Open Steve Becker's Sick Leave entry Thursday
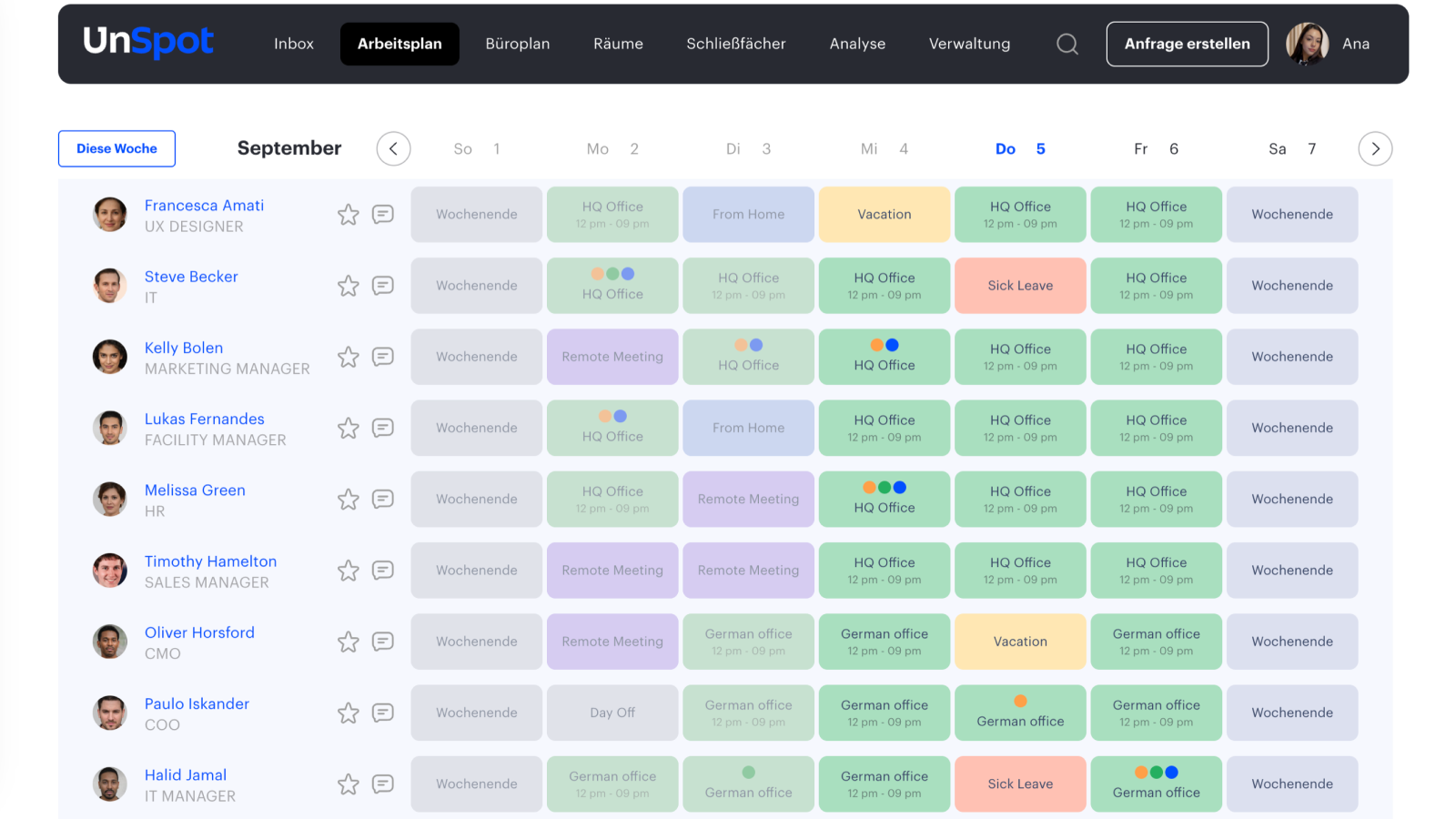Viewport: 1456px width, 819px height. coord(1020,286)
